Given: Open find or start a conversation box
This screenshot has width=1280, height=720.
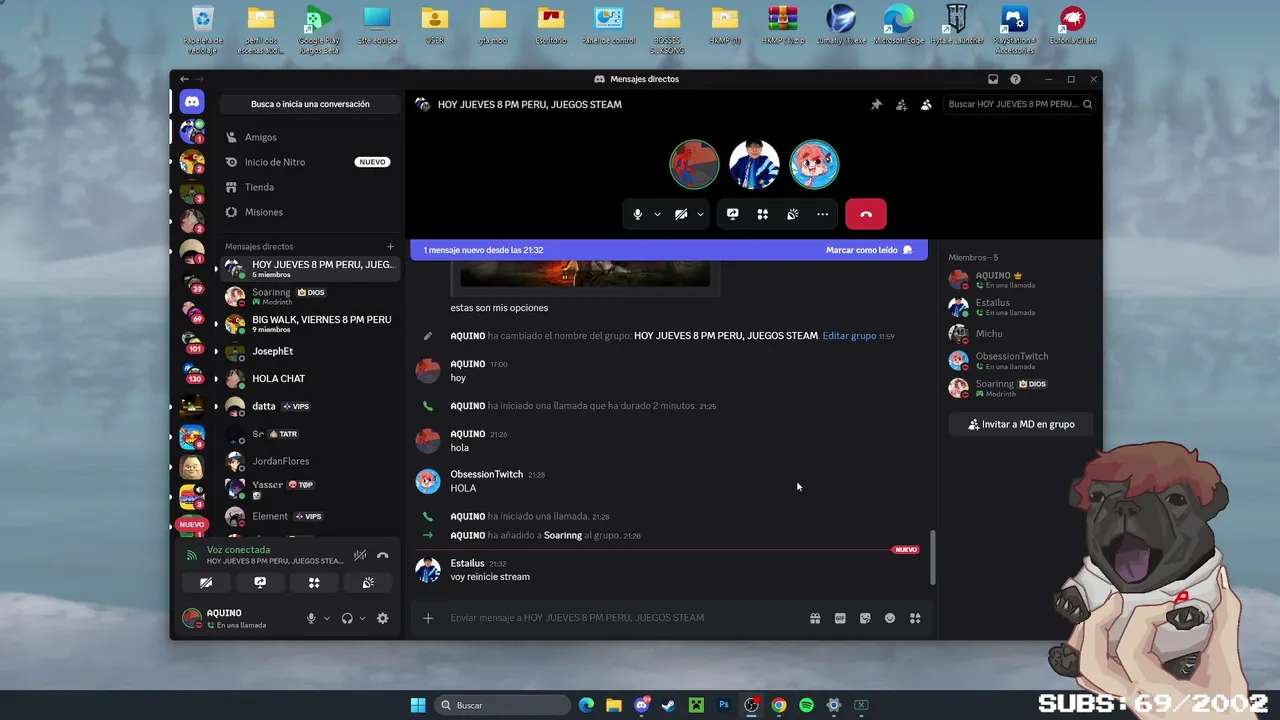Looking at the screenshot, I should 310,104.
